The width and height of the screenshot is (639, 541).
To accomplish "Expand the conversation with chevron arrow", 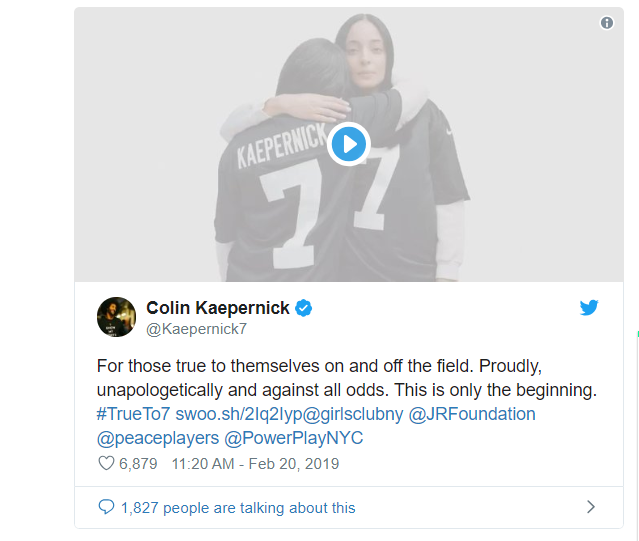I will (591, 507).
